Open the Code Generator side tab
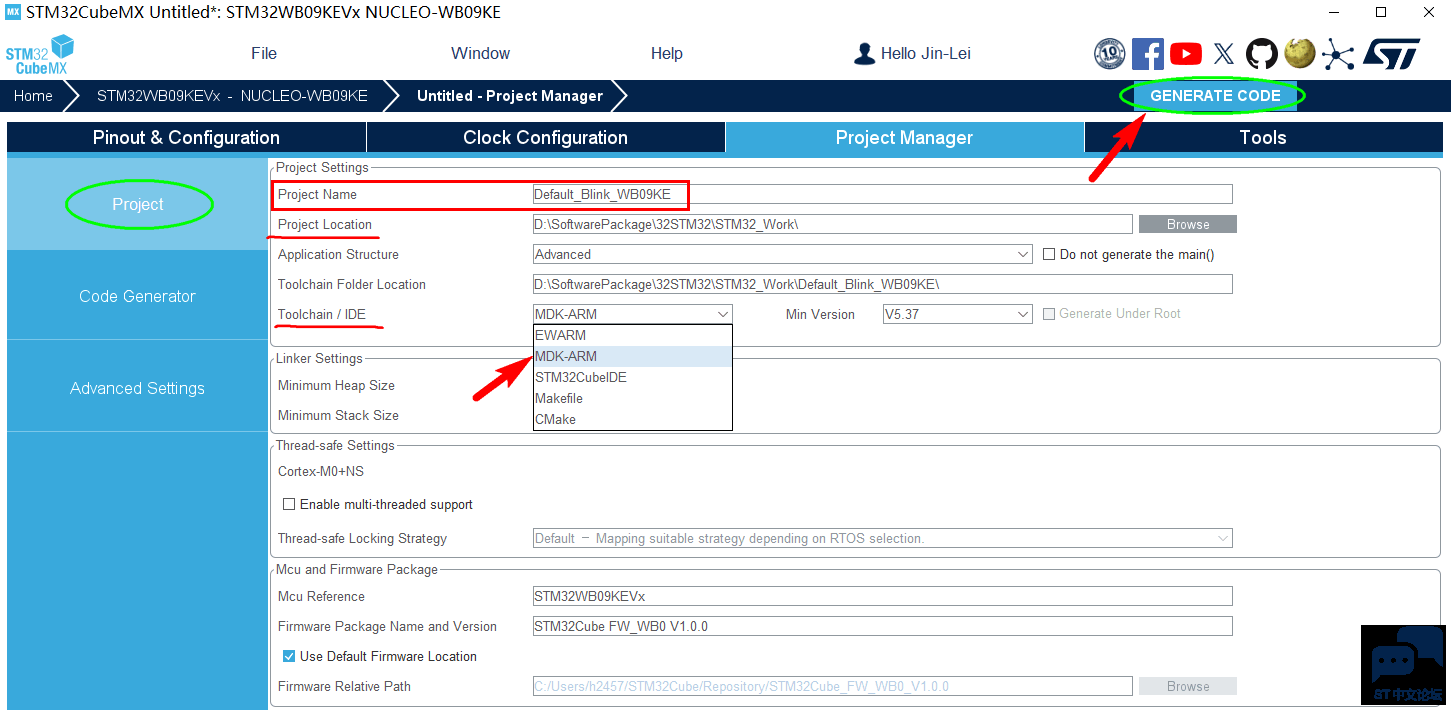This screenshot has height=710, width=1451. 138,296
